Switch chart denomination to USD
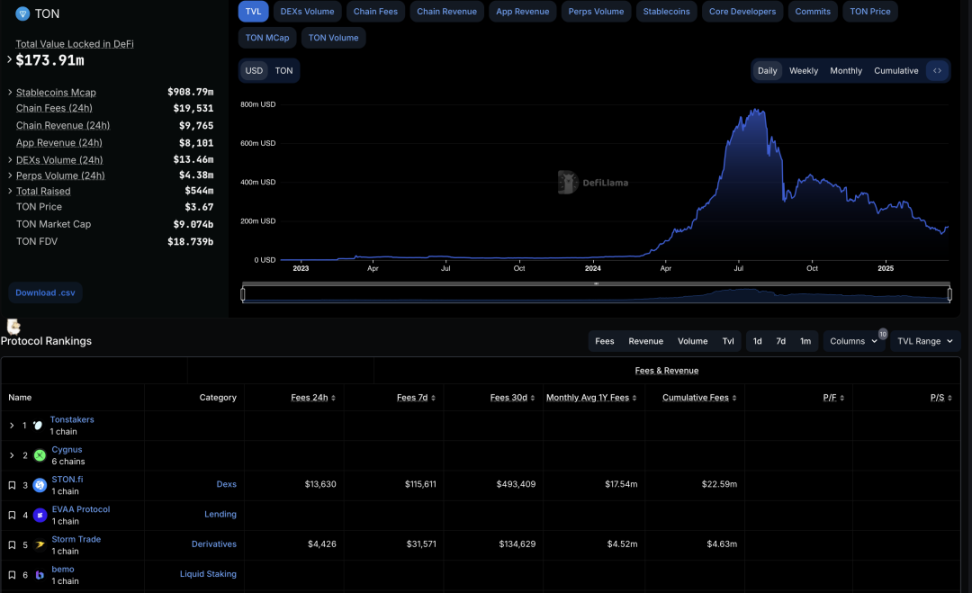This screenshot has width=972, height=593. click(254, 71)
